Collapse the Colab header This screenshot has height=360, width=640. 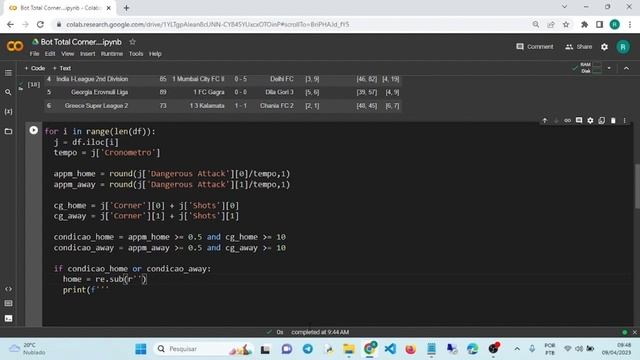tap(626, 68)
